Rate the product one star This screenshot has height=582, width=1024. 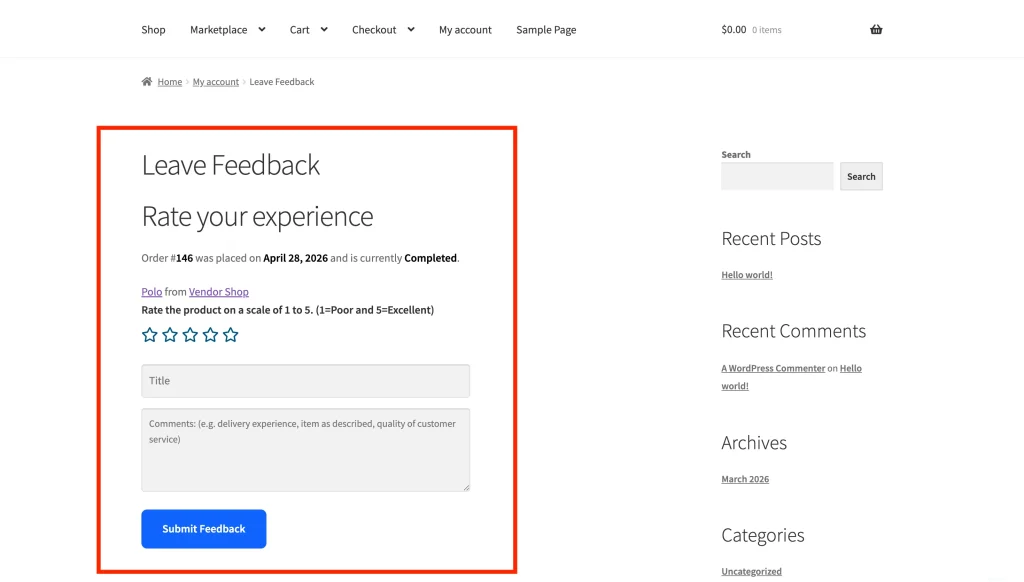(150, 335)
